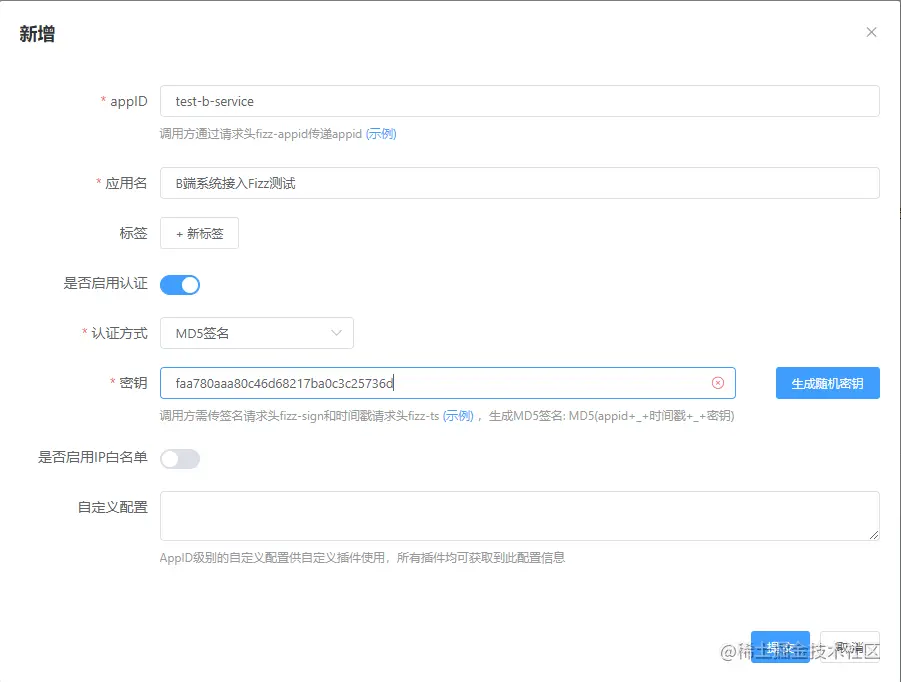Toggle the blue authentication switch
The width and height of the screenshot is (901, 682).
click(180, 284)
